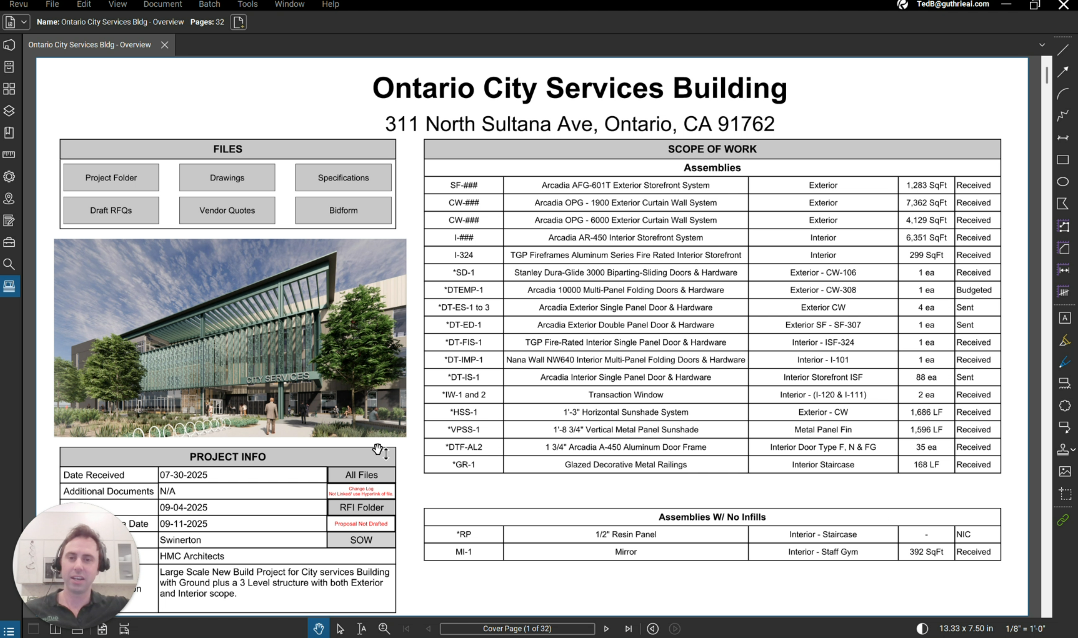This screenshot has height=638, width=1078.
Task: Activate the Select Text tool
Action: (362, 628)
